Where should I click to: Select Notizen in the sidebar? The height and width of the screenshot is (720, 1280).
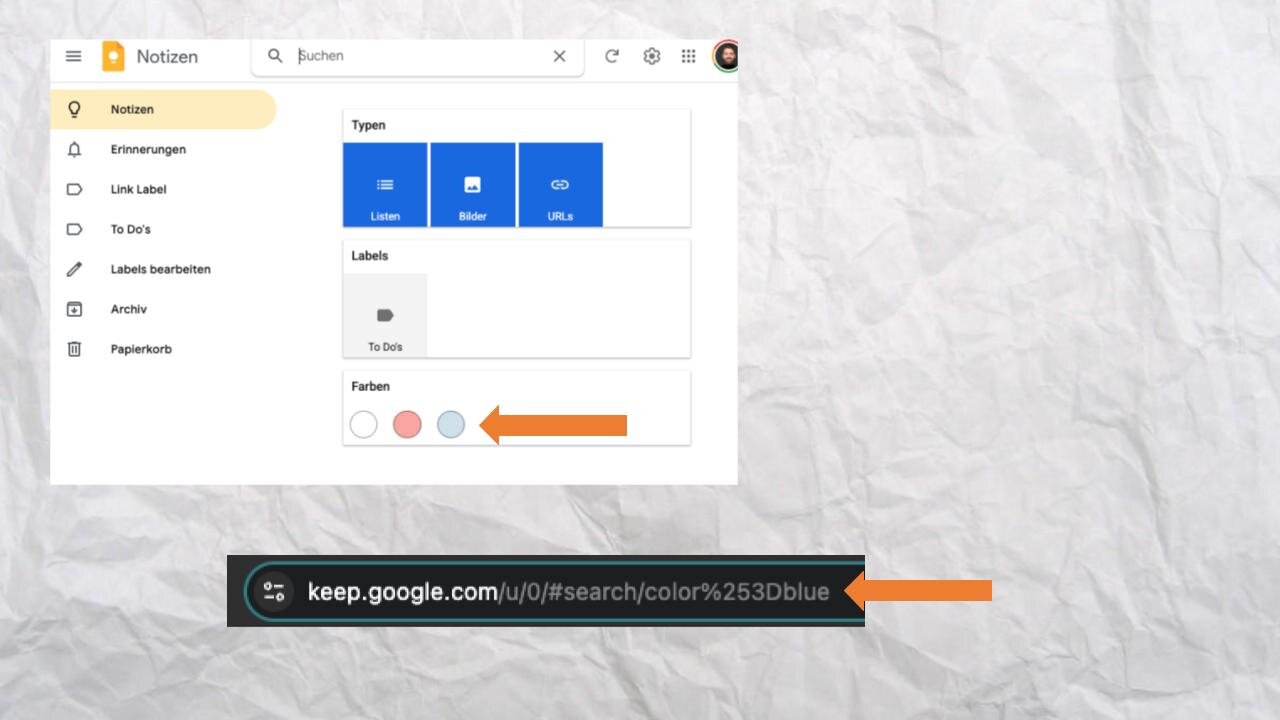[x=132, y=109]
